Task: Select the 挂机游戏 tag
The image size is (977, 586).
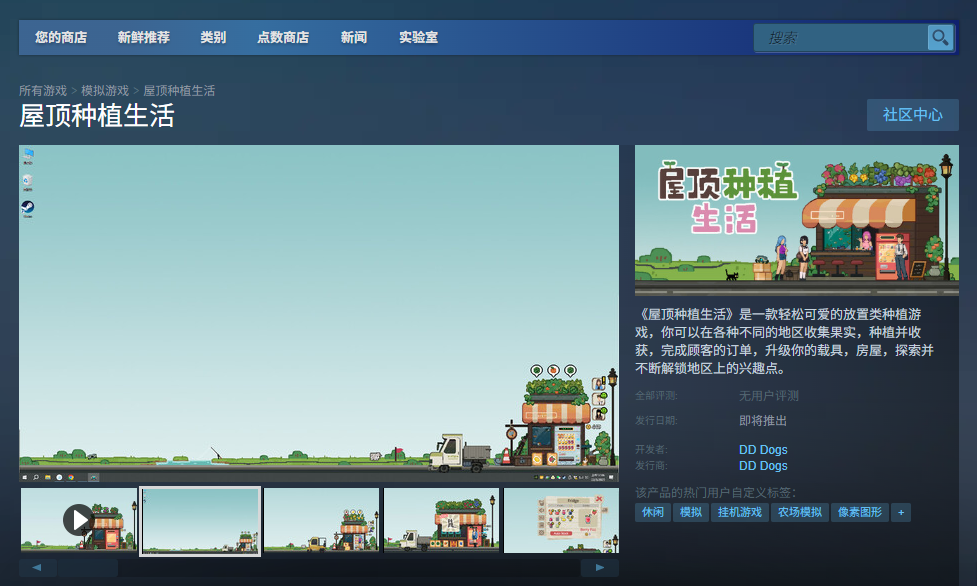Action: pos(739,512)
